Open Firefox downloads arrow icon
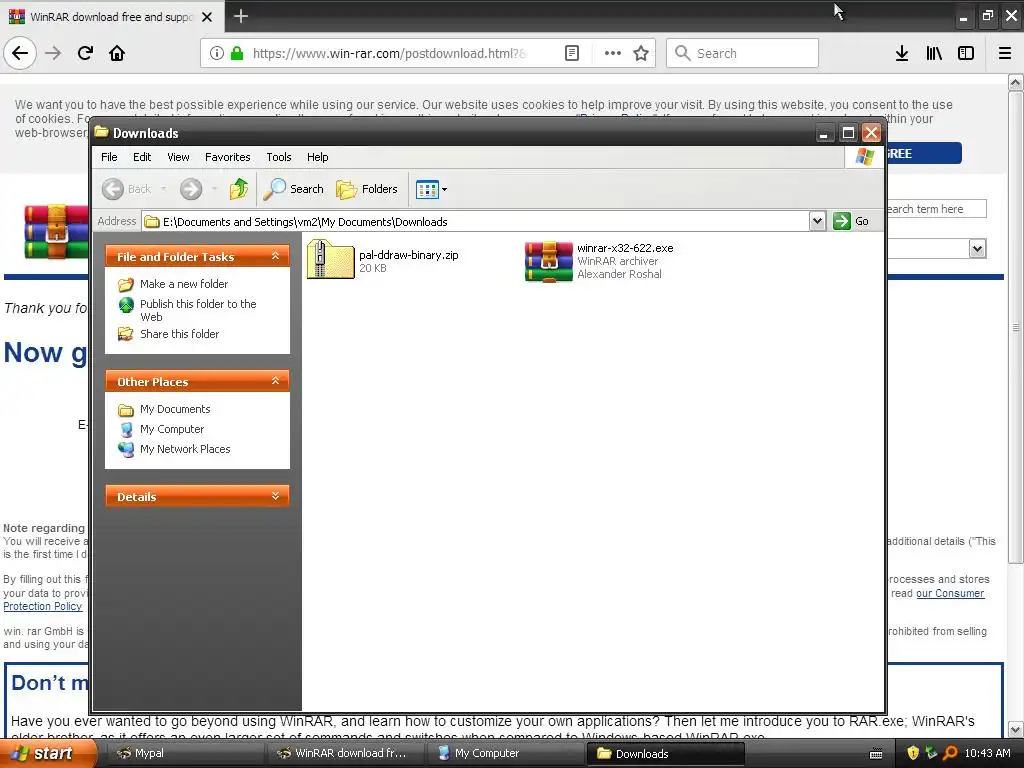1024x768 pixels. pyautogui.click(x=902, y=53)
